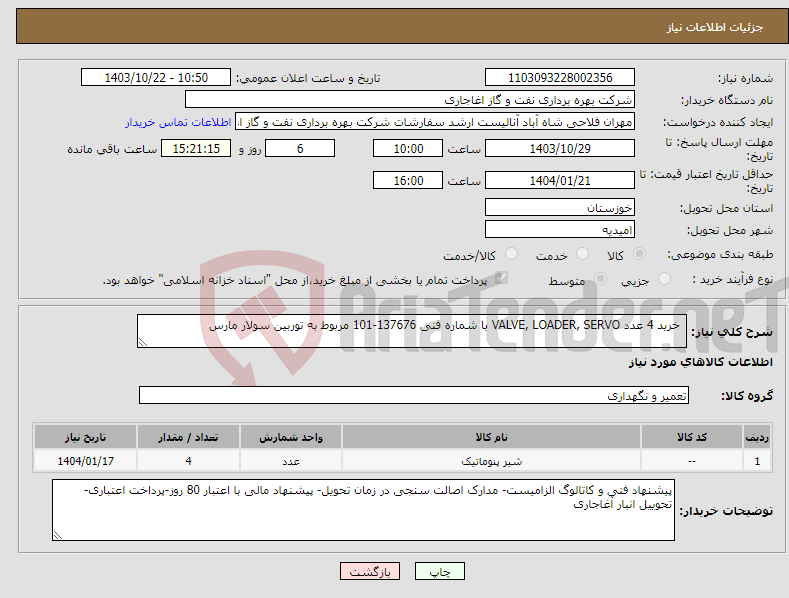Image resolution: width=789 pixels, height=598 pixels.
Task: Click the need date cell 1404/01/17
Action: click(x=86, y=461)
